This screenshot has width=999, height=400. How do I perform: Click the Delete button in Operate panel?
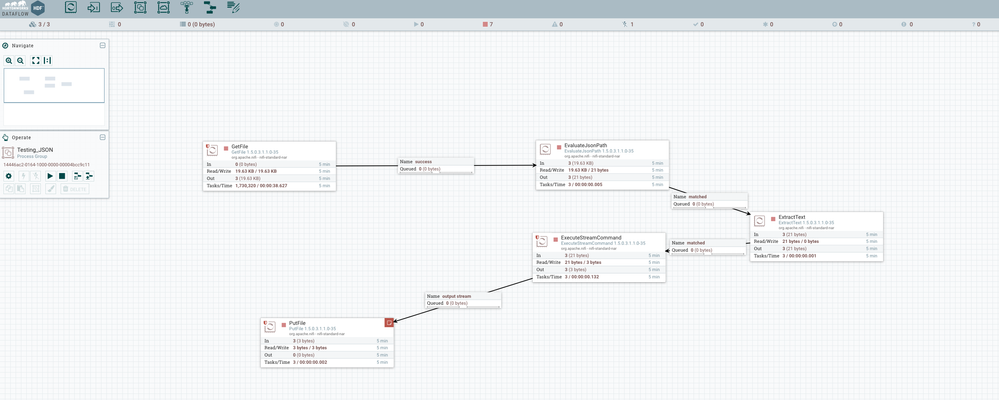click(75, 189)
